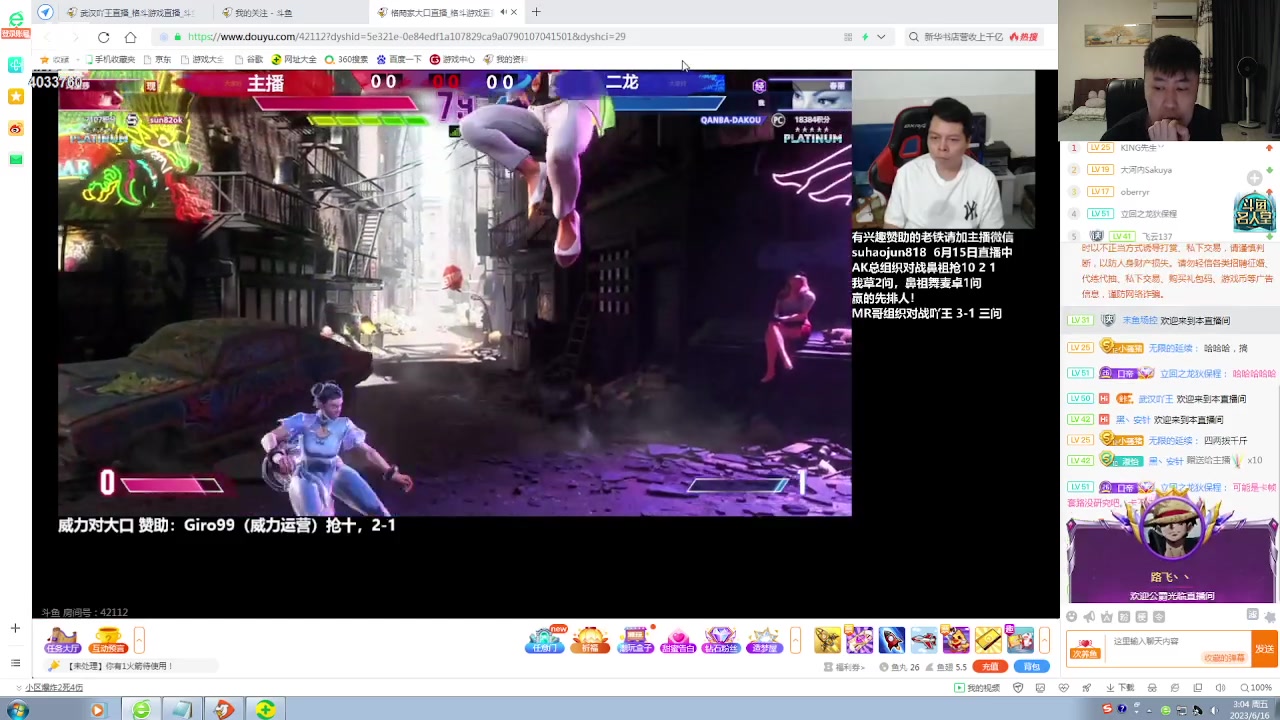Open 造梦屋 activity icon
Image resolution: width=1280 pixels, height=720 pixels.
pos(765,640)
